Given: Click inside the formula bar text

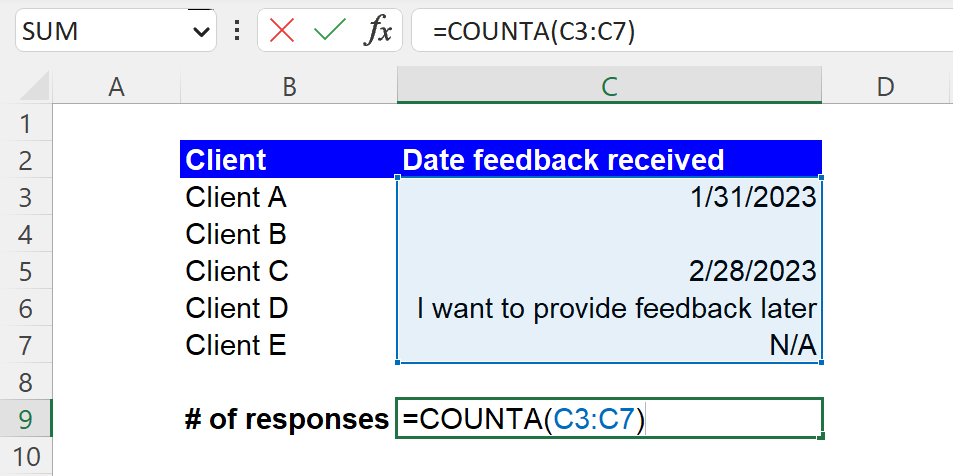Looking at the screenshot, I should tap(681, 30).
